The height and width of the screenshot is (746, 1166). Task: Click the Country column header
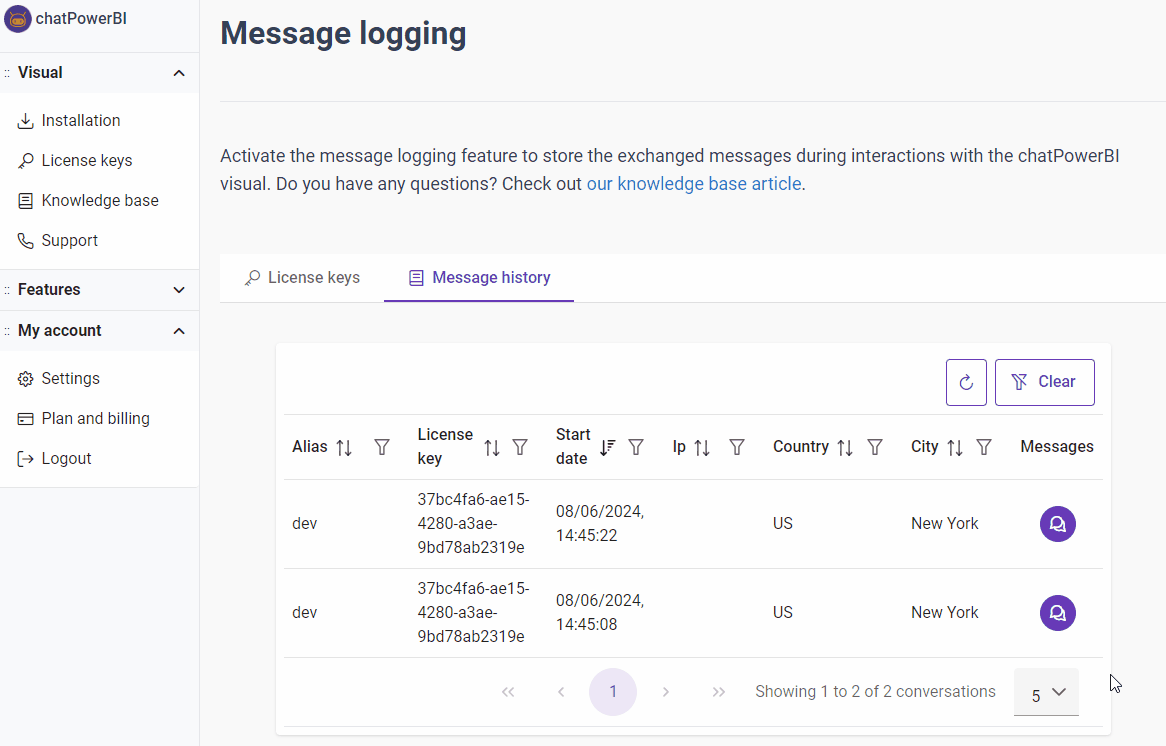click(x=801, y=446)
